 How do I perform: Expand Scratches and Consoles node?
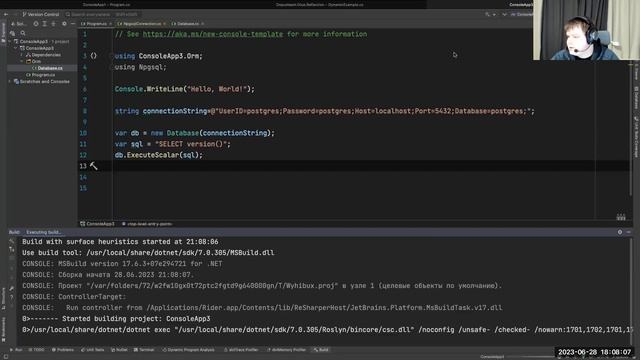pyautogui.click(x=10, y=82)
